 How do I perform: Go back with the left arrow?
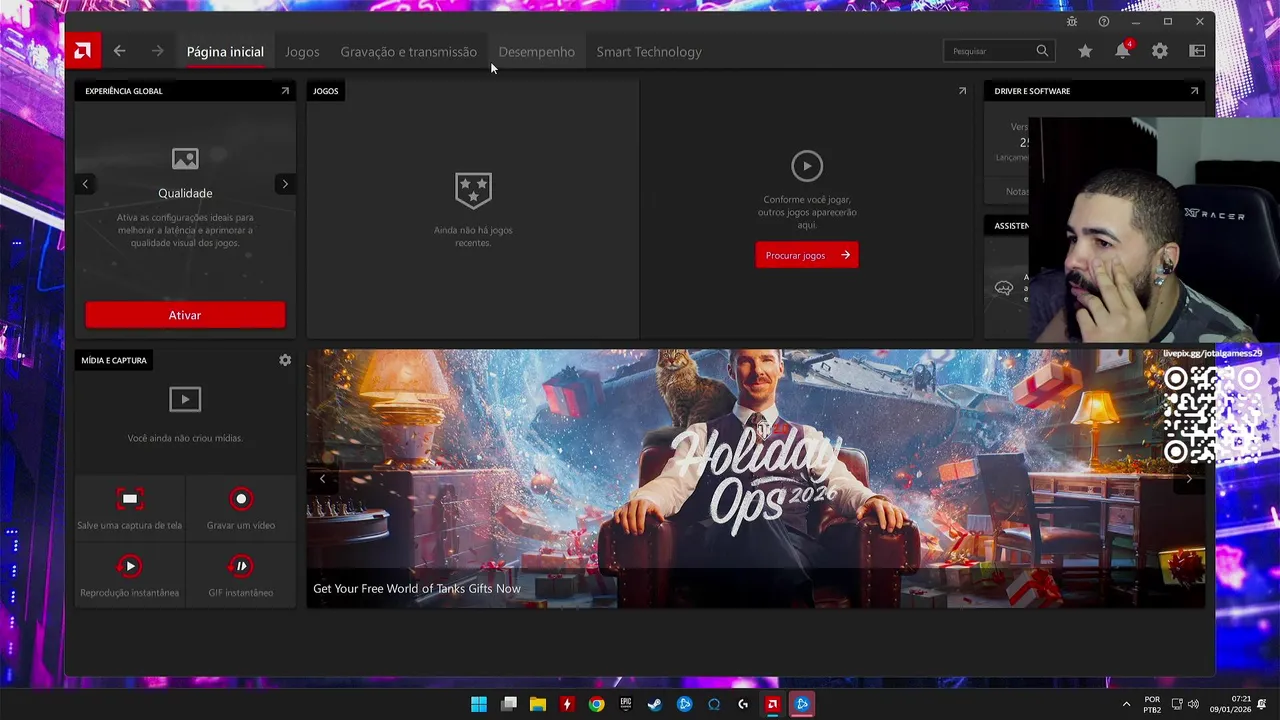coord(119,51)
